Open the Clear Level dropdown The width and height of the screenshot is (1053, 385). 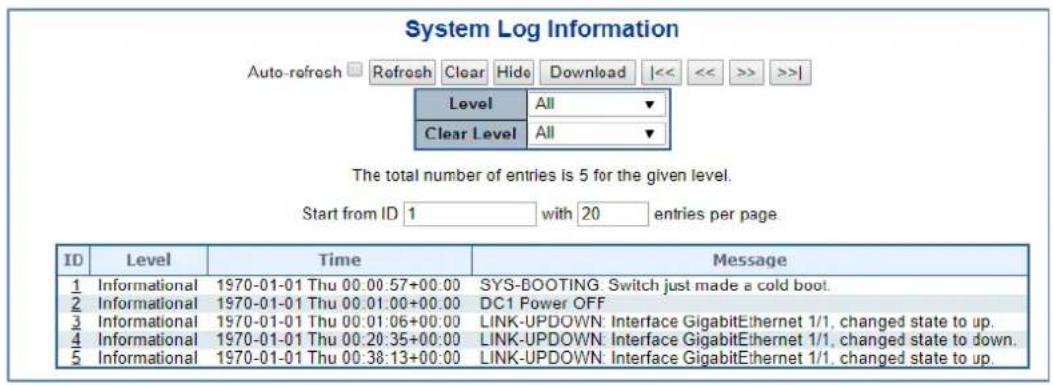(x=596, y=133)
